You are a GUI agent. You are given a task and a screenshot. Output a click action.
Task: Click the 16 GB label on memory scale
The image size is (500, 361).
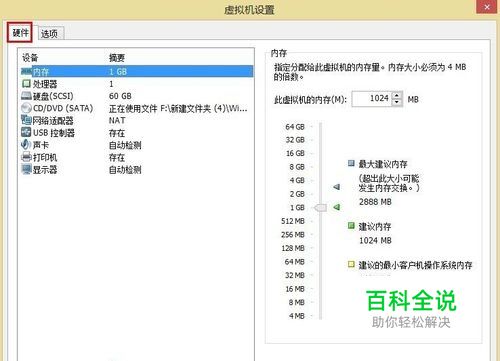click(x=295, y=153)
